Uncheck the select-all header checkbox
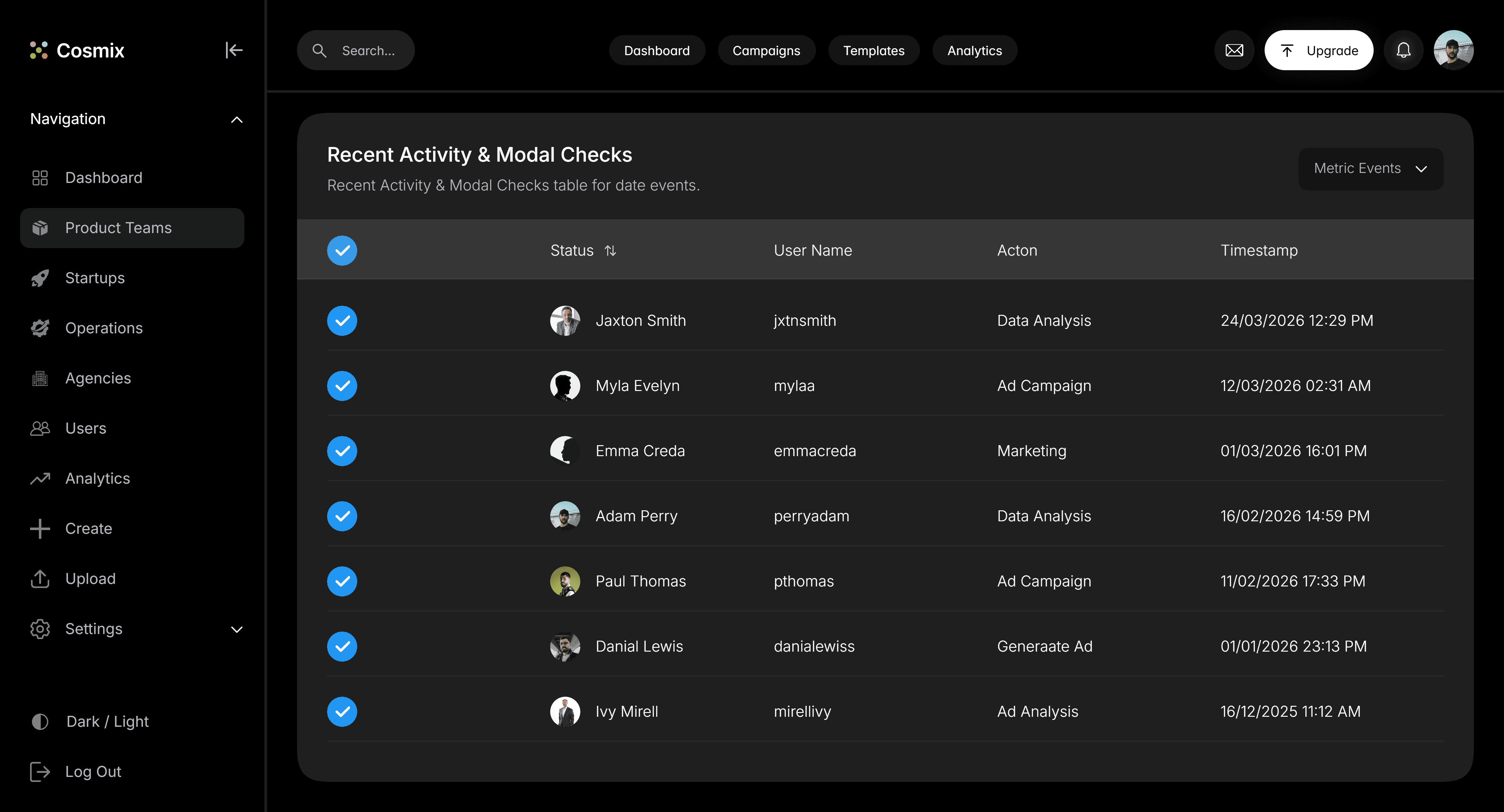The width and height of the screenshot is (1504, 812). 342,250
